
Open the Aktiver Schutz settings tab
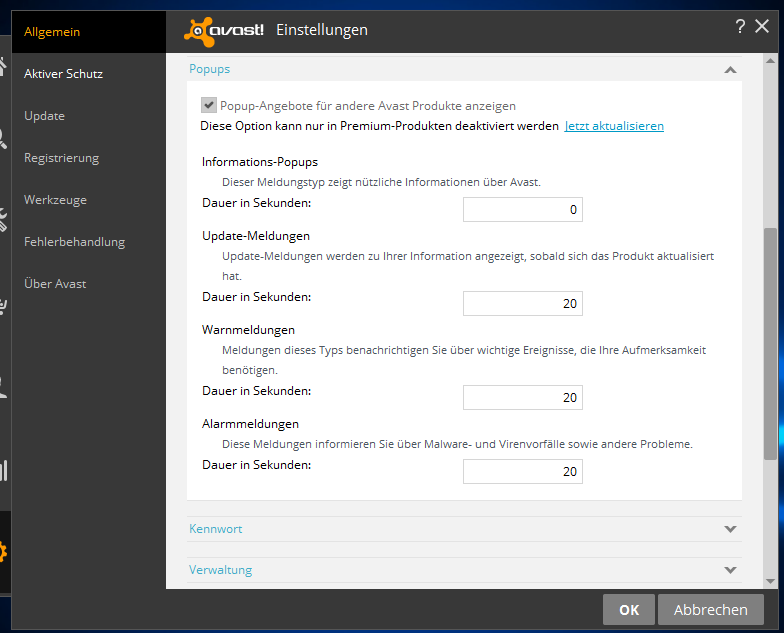click(89, 74)
